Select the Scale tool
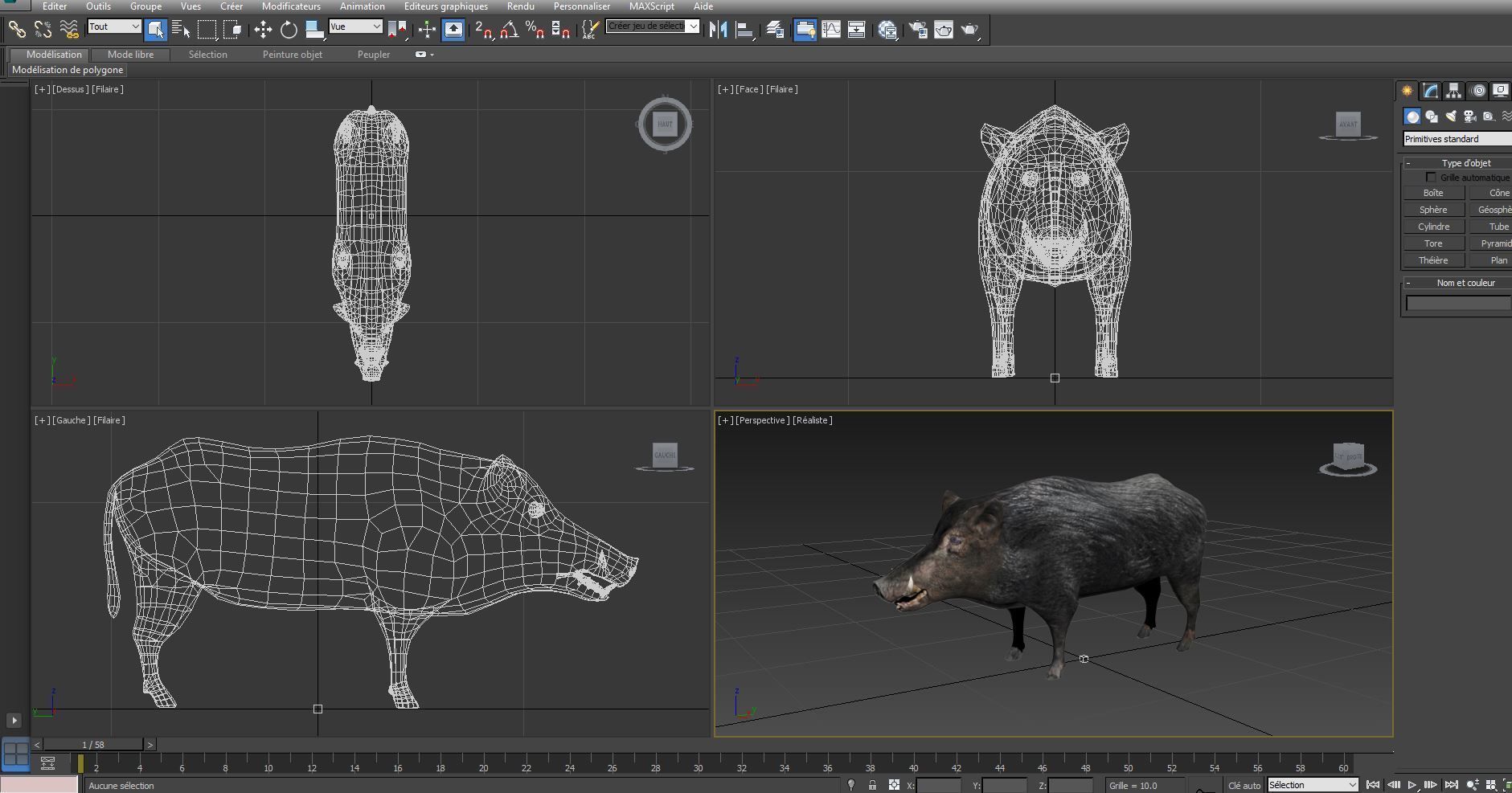The width and height of the screenshot is (1512, 793). [314, 30]
